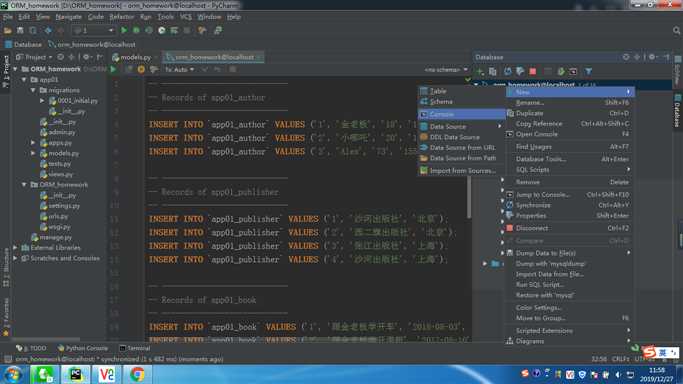The height and width of the screenshot is (384, 683).
Task: Expand the models.py node
Action: 33,153
